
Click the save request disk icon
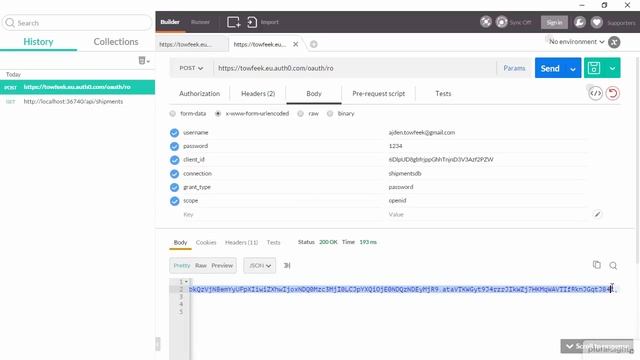pyautogui.click(x=594, y=68)
